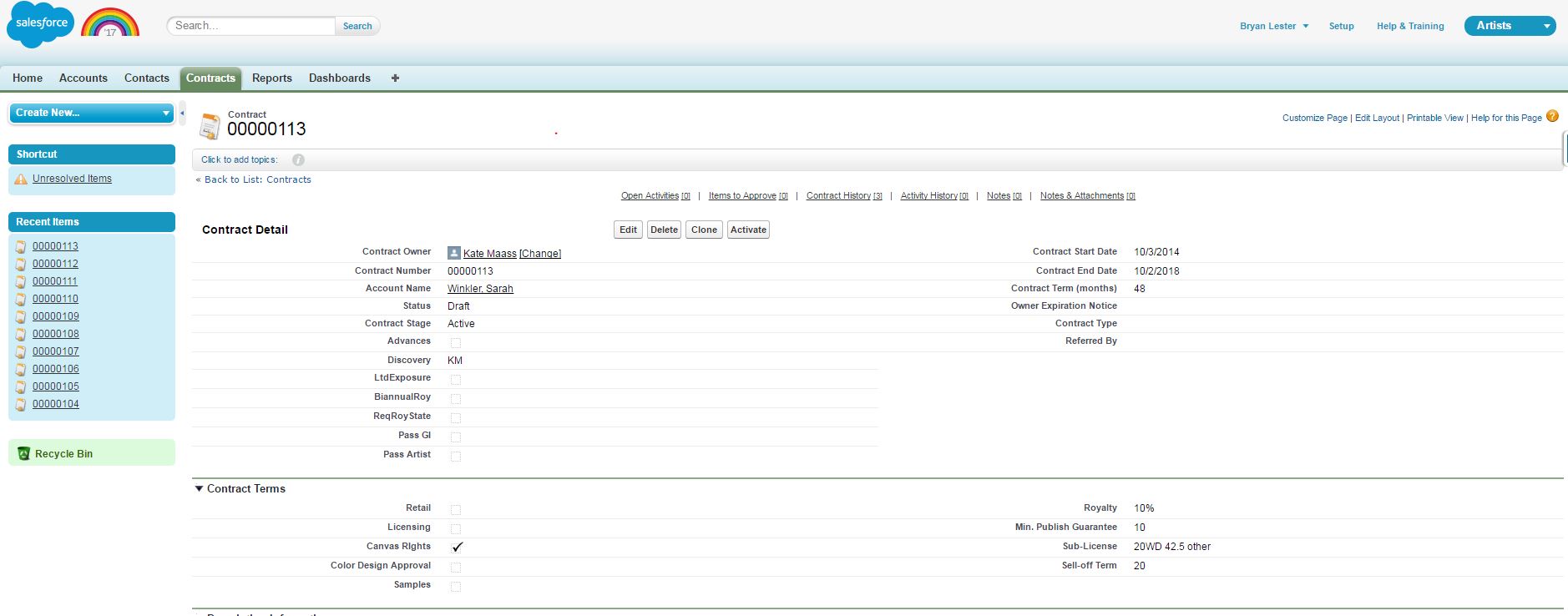Image resolution: width=1568 pixels, height=616 pixels.
Task: Click the contract icon beside 00000112
Action: pos(21,264)
